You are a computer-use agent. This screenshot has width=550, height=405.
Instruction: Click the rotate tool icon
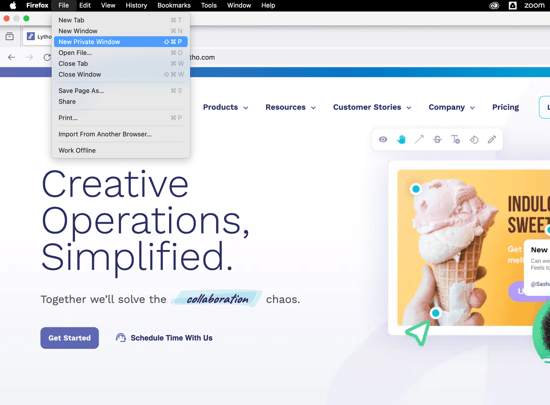(474, 140)
